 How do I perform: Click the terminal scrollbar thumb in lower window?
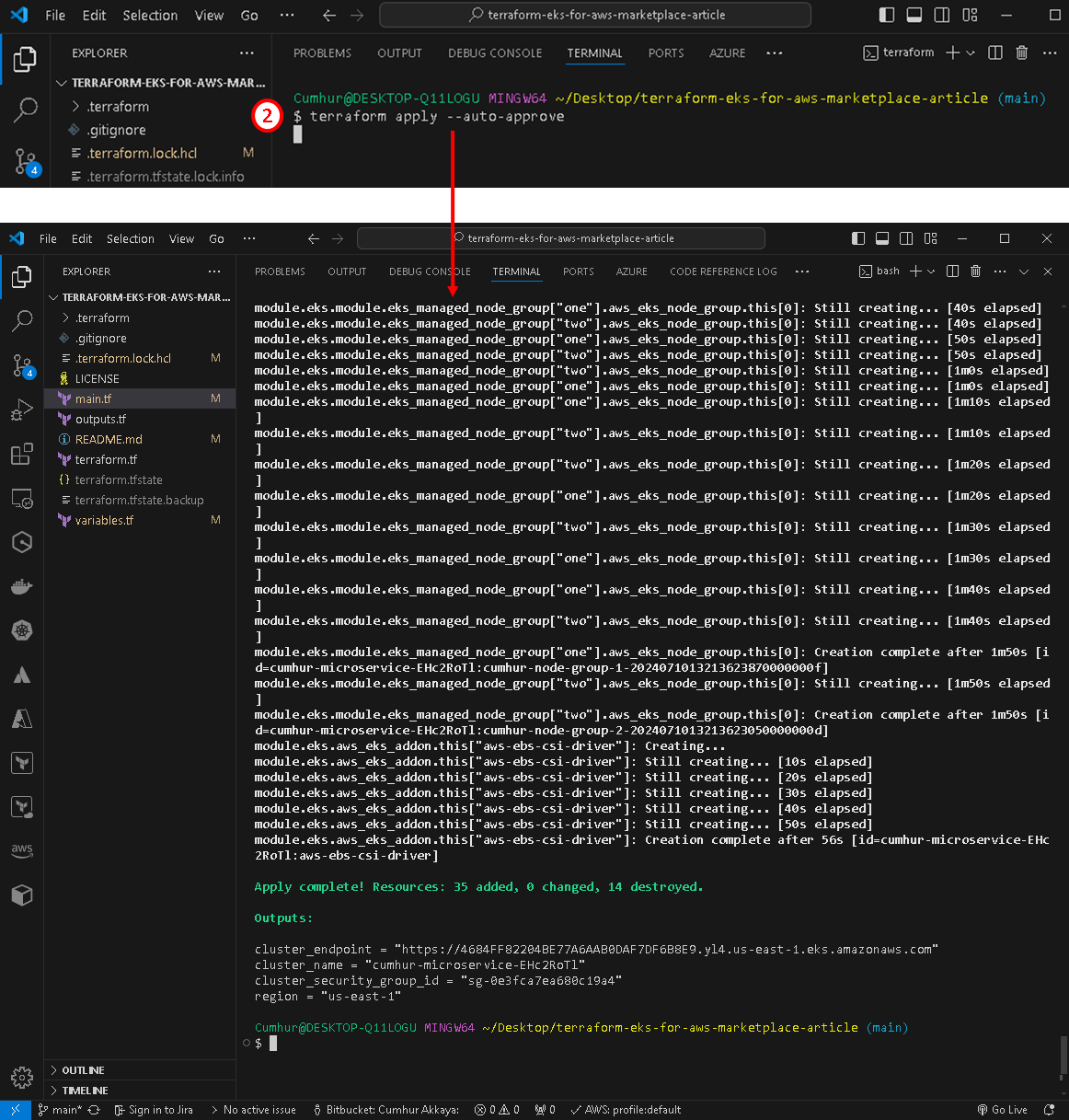[1063, 1056]
